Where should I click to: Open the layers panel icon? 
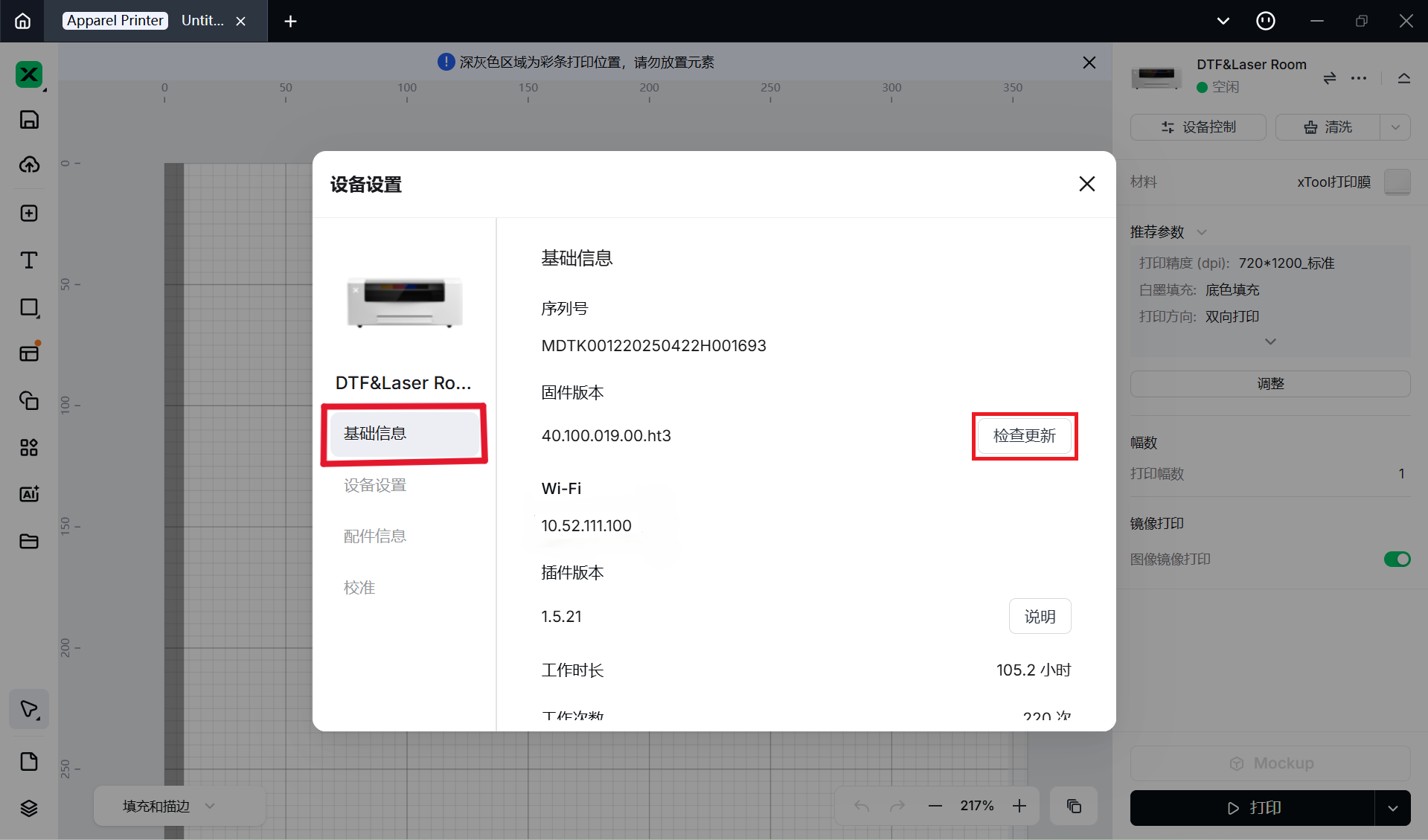(x=29, y=808)
